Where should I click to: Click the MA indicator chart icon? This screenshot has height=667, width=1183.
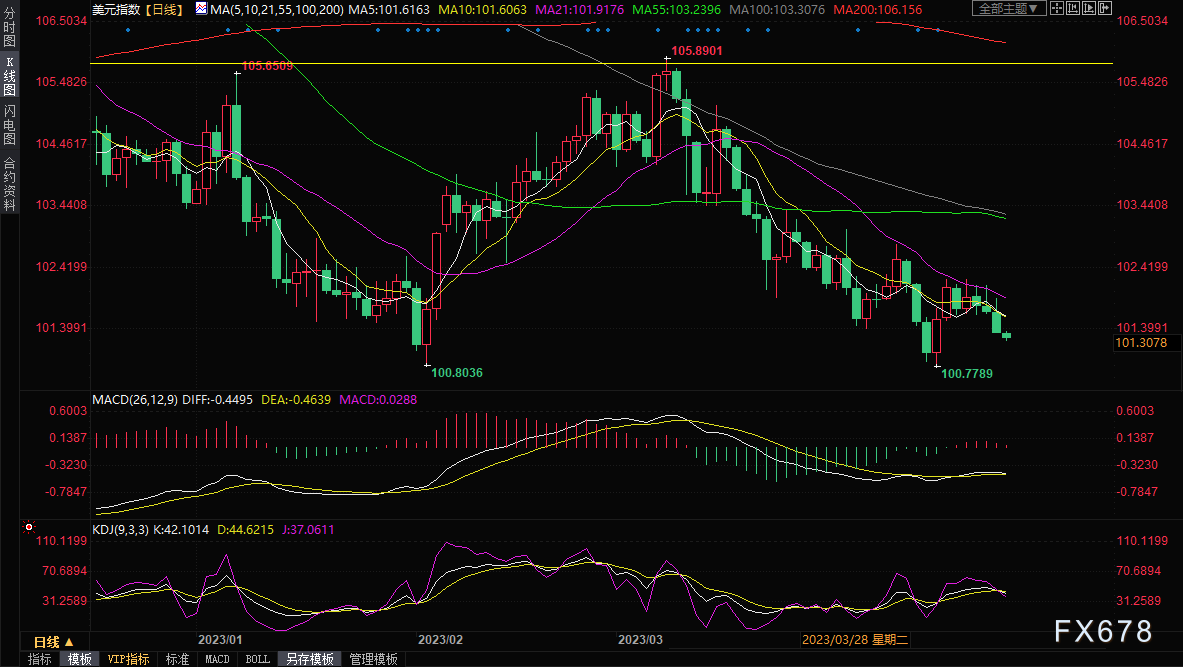[201, 8]
